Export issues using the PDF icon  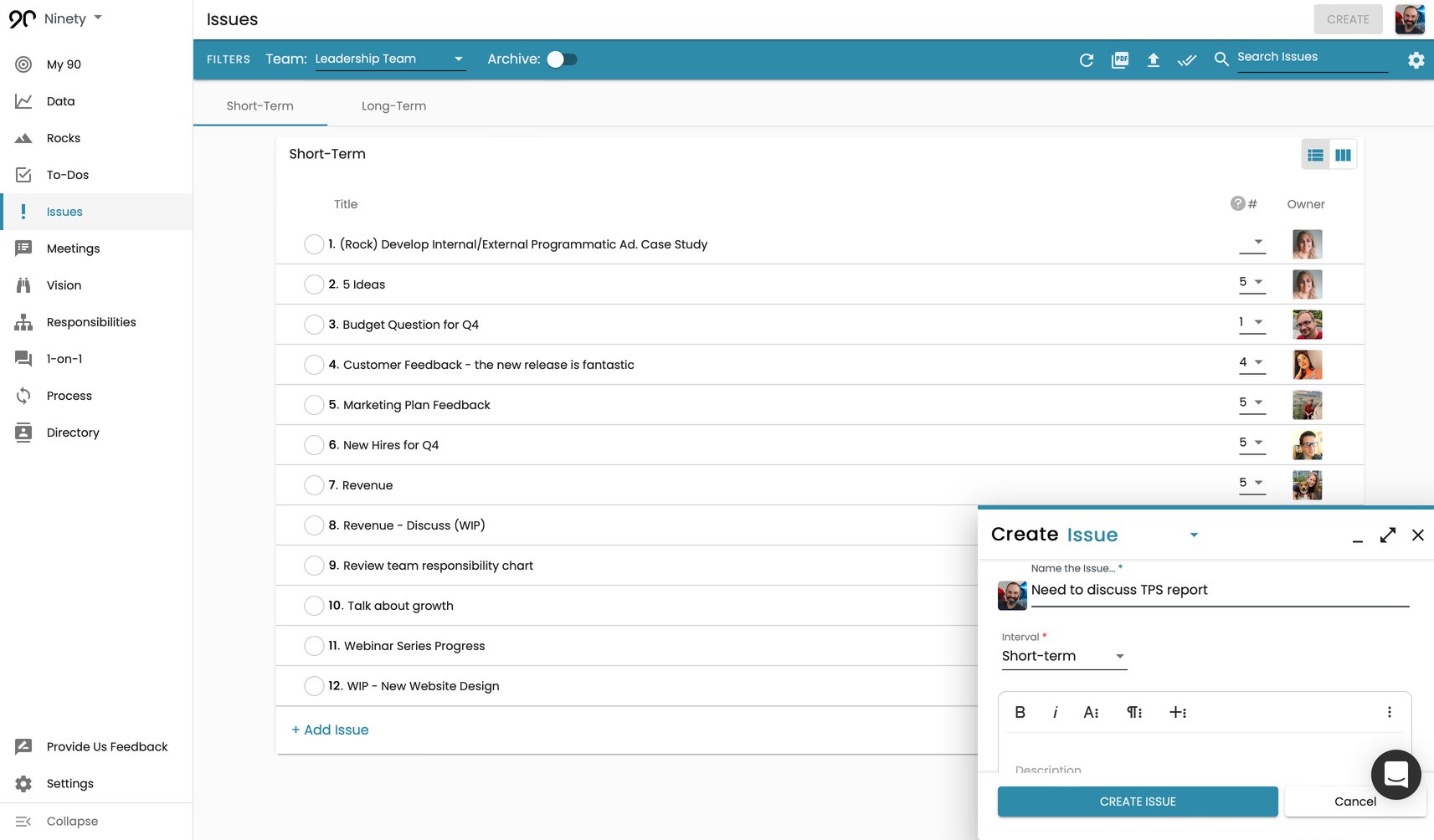click(x=1119, y=59)
